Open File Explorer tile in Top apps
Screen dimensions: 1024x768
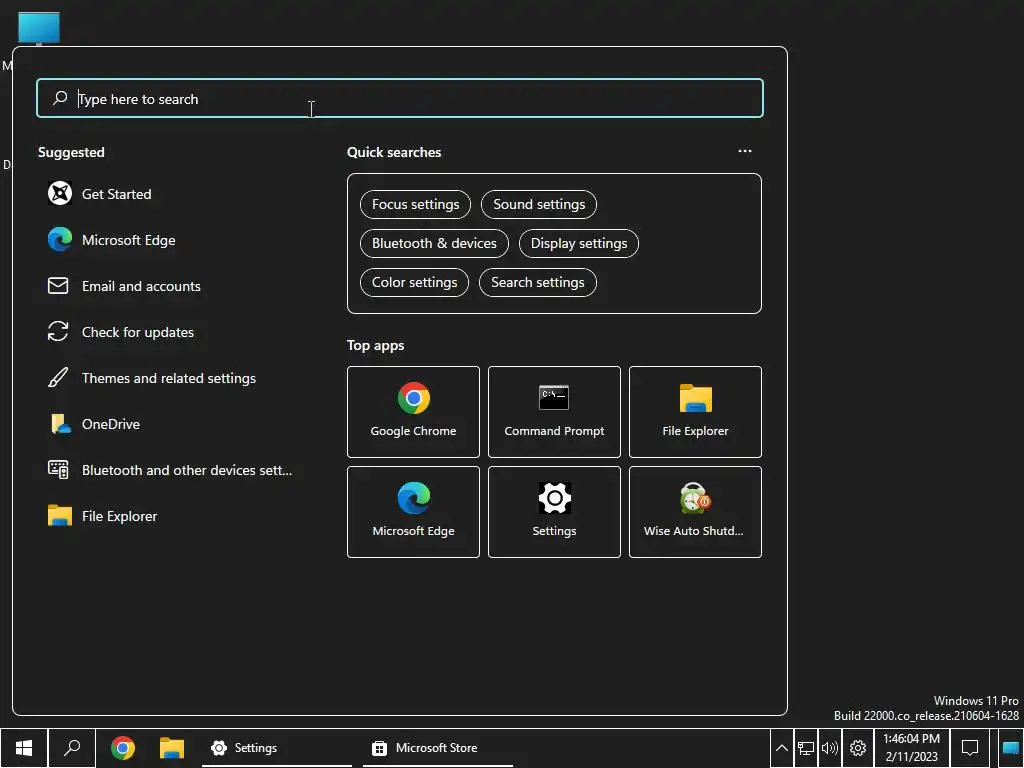[696, 411]
